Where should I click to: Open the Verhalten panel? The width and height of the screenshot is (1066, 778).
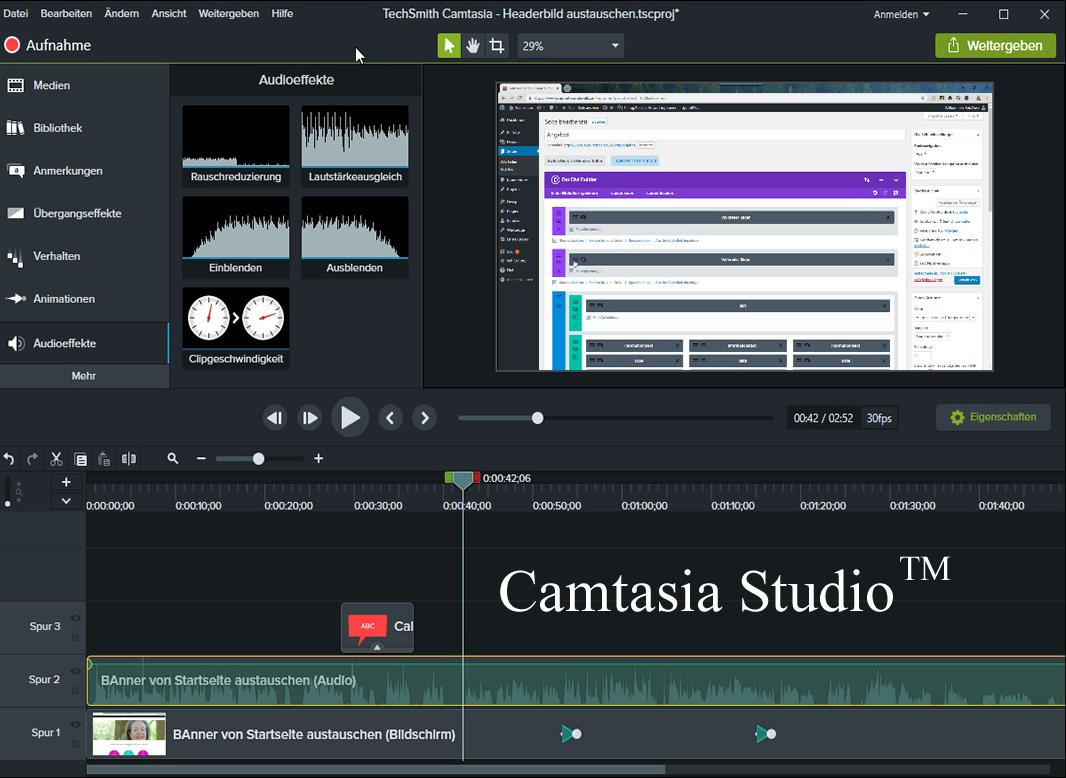tap(84, 256)
